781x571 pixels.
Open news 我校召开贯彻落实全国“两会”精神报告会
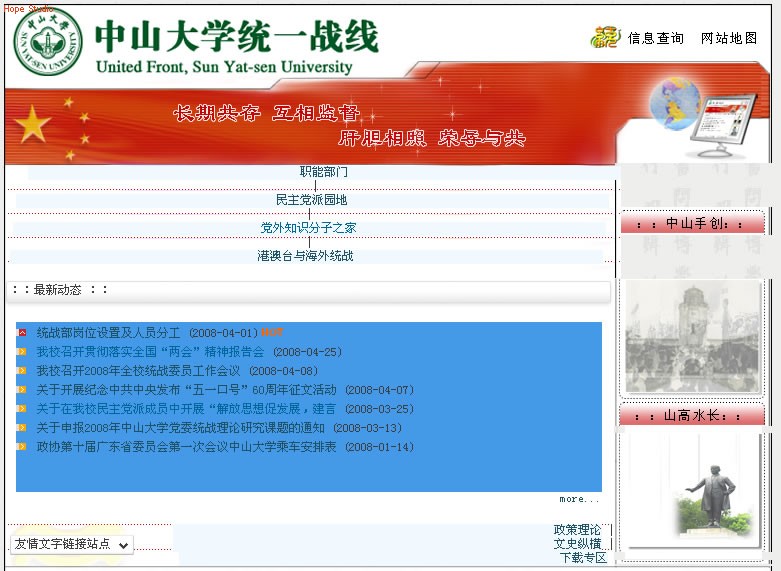tap(150, 352)
